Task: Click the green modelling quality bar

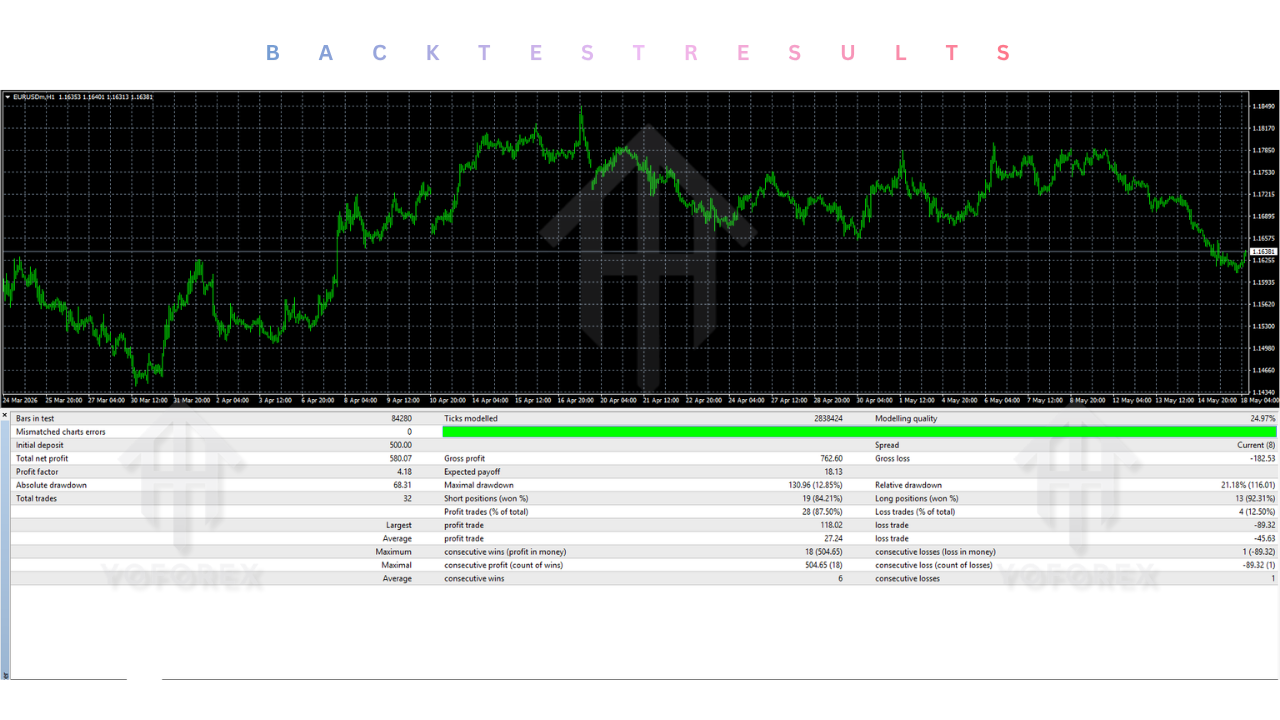Action: coord(859,432)
